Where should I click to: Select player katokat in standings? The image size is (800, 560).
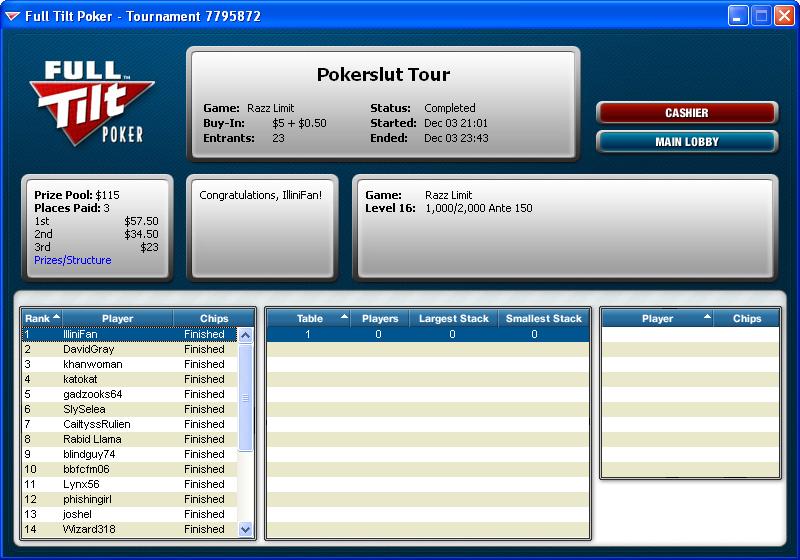click(x=130, y=379)
